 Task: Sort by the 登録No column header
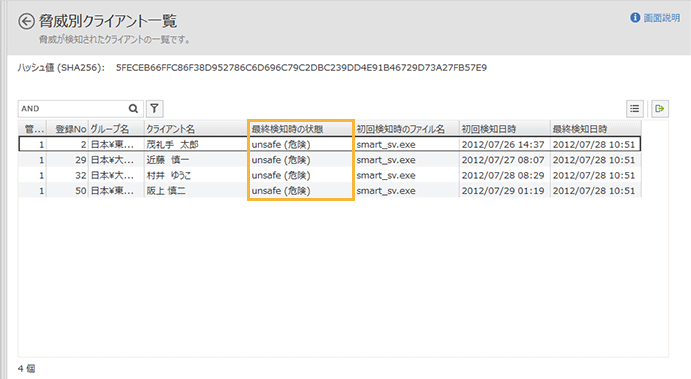click(x=68, y=129)
